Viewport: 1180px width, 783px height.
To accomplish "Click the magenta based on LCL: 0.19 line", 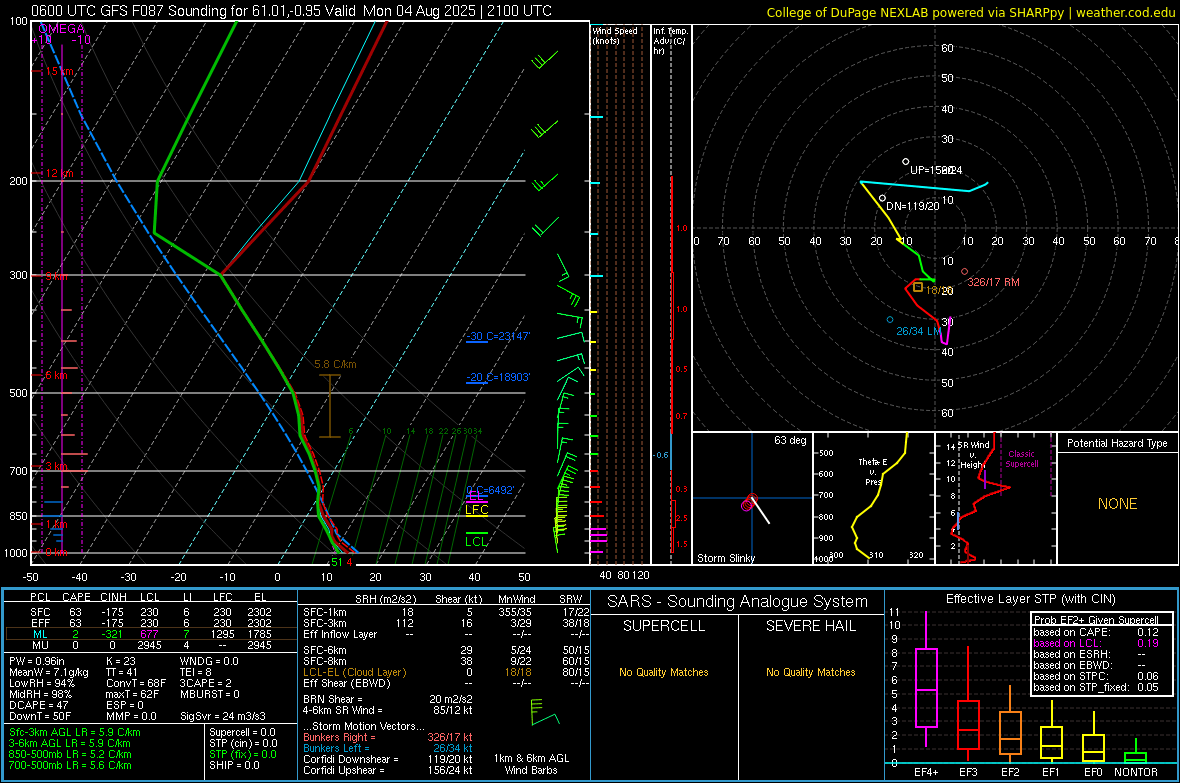I will click(x=1096, y=643).
